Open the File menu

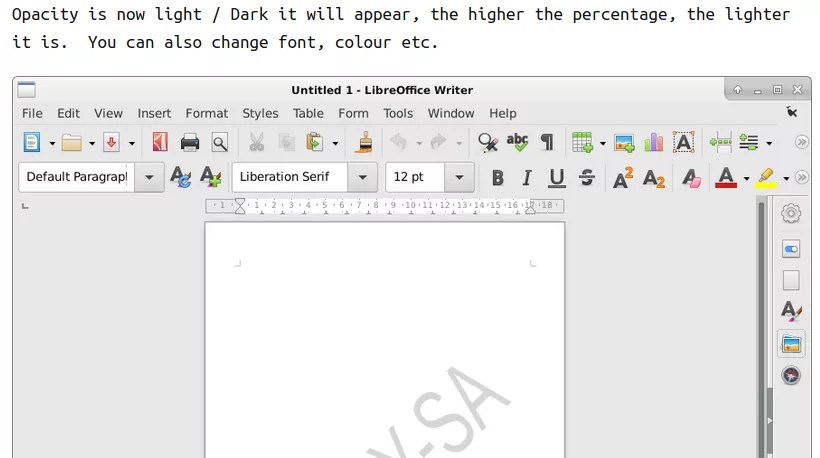click(x=32, y=113)
